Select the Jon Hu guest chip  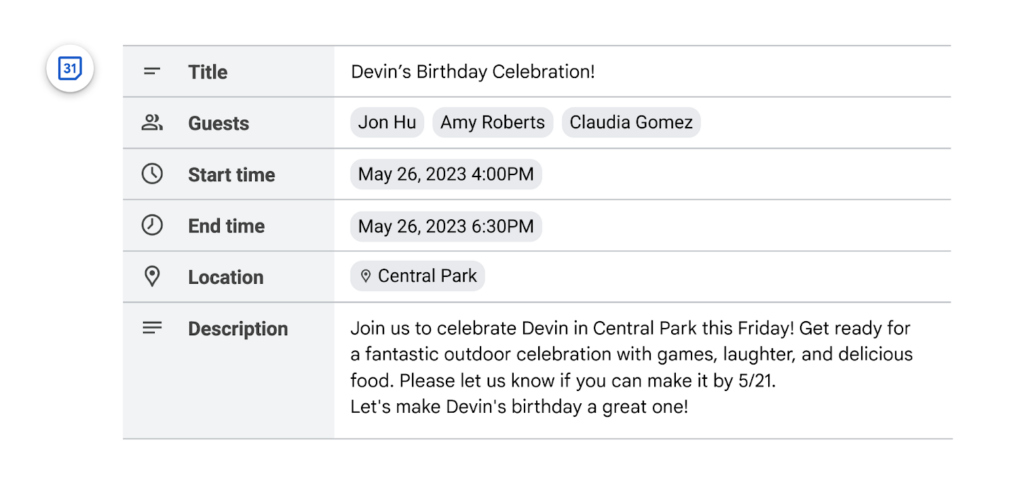[387, 123]
